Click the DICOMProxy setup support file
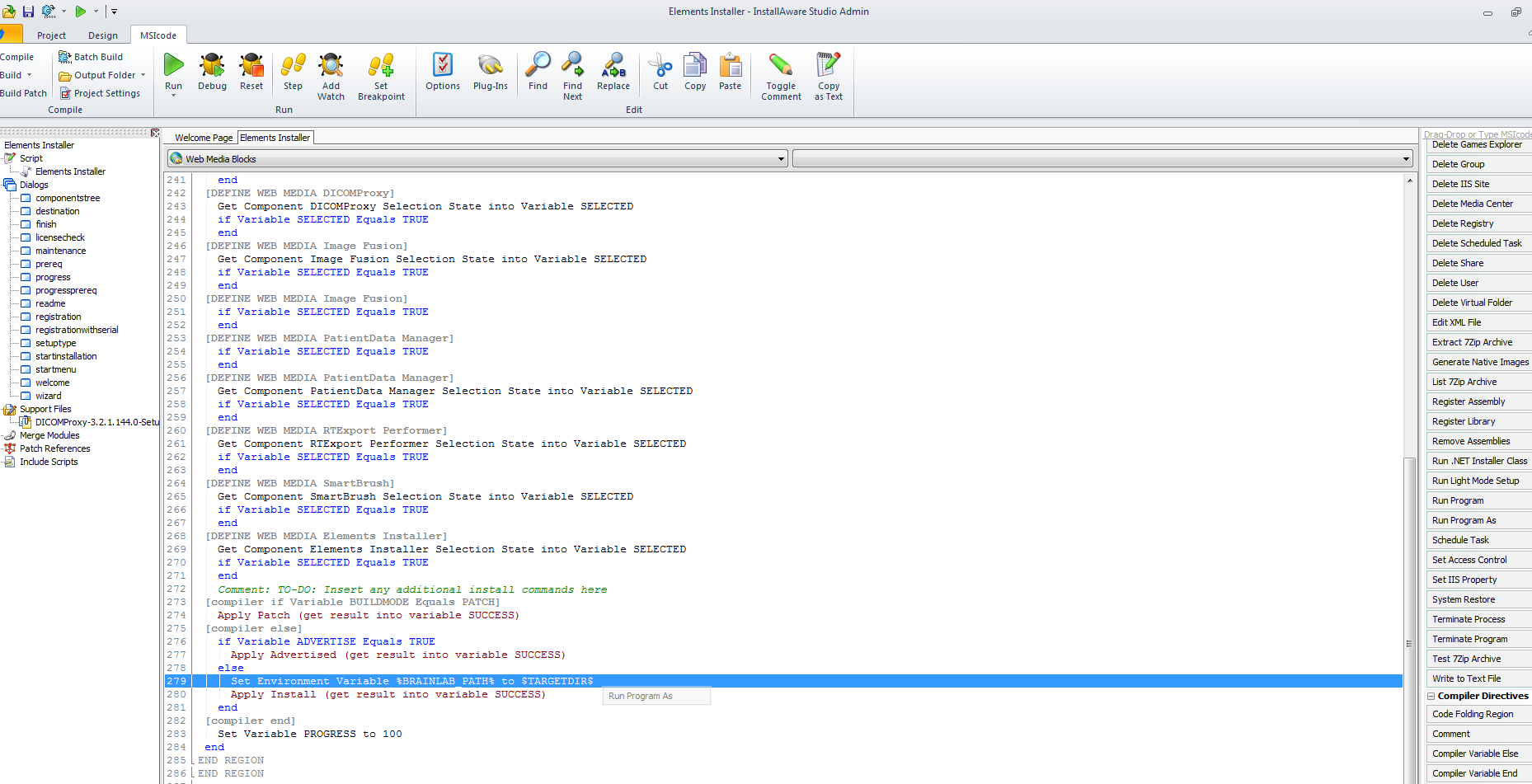Image resolution: width=1532 pixels, height=784 pixels. tap(96, 422)
